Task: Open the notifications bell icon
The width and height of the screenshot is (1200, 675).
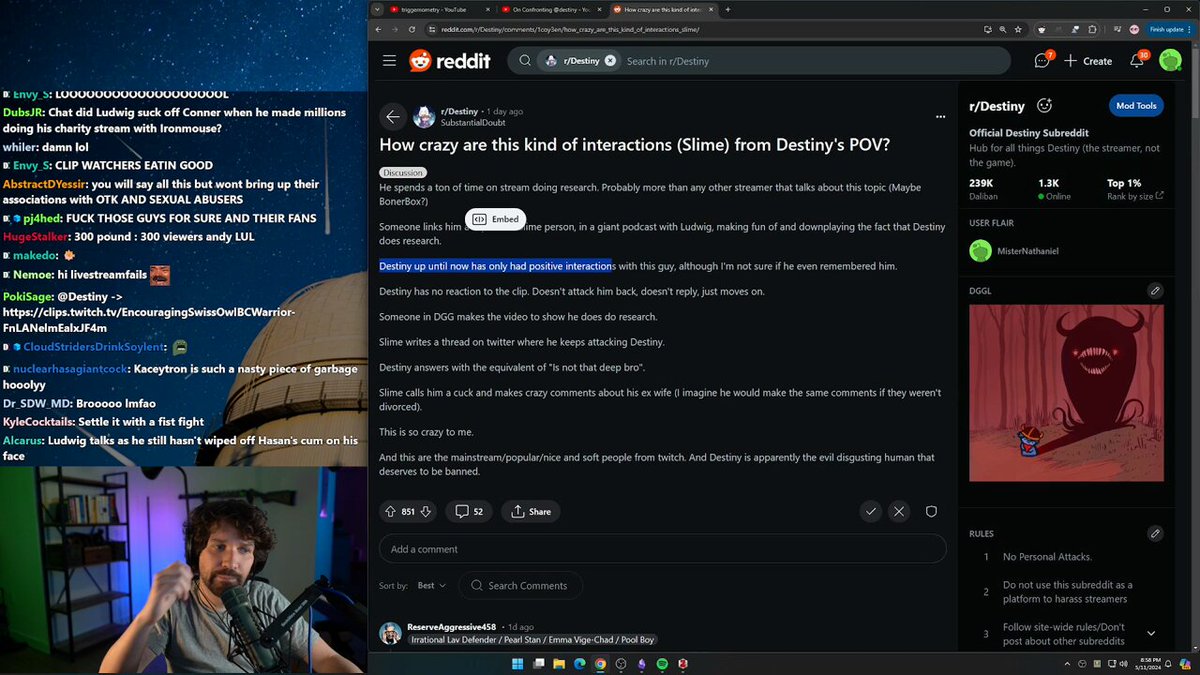Action: coord(1138,60)
